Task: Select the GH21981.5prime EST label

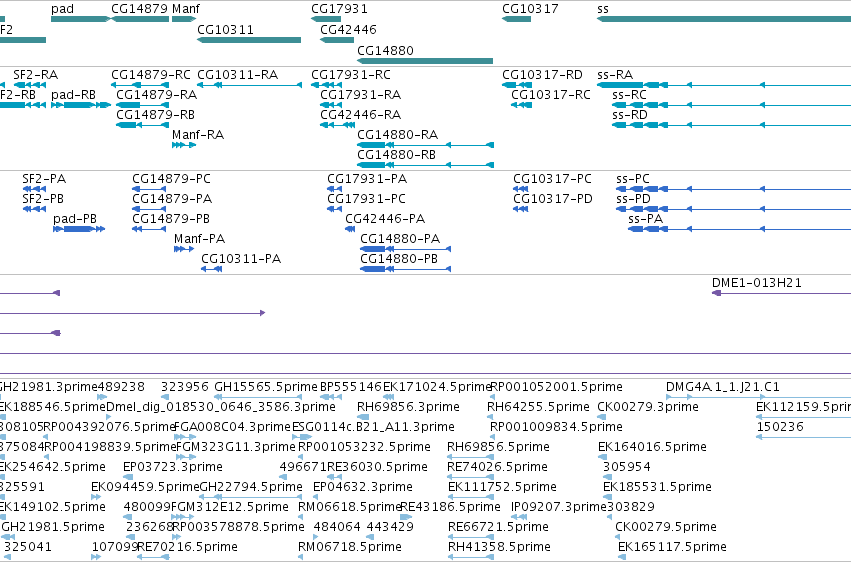Action: click(x=53, y=528)
